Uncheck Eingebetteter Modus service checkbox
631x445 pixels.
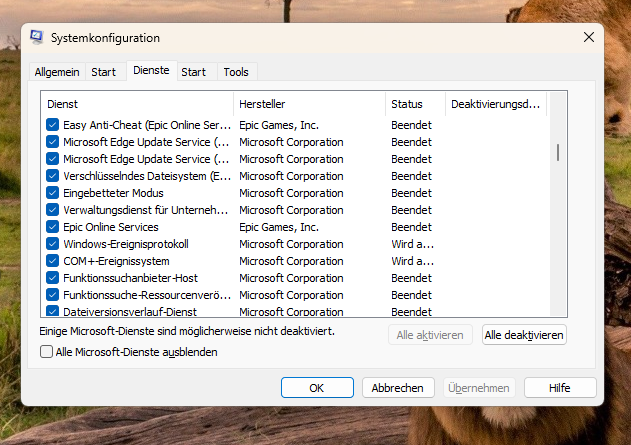(52, 193)
